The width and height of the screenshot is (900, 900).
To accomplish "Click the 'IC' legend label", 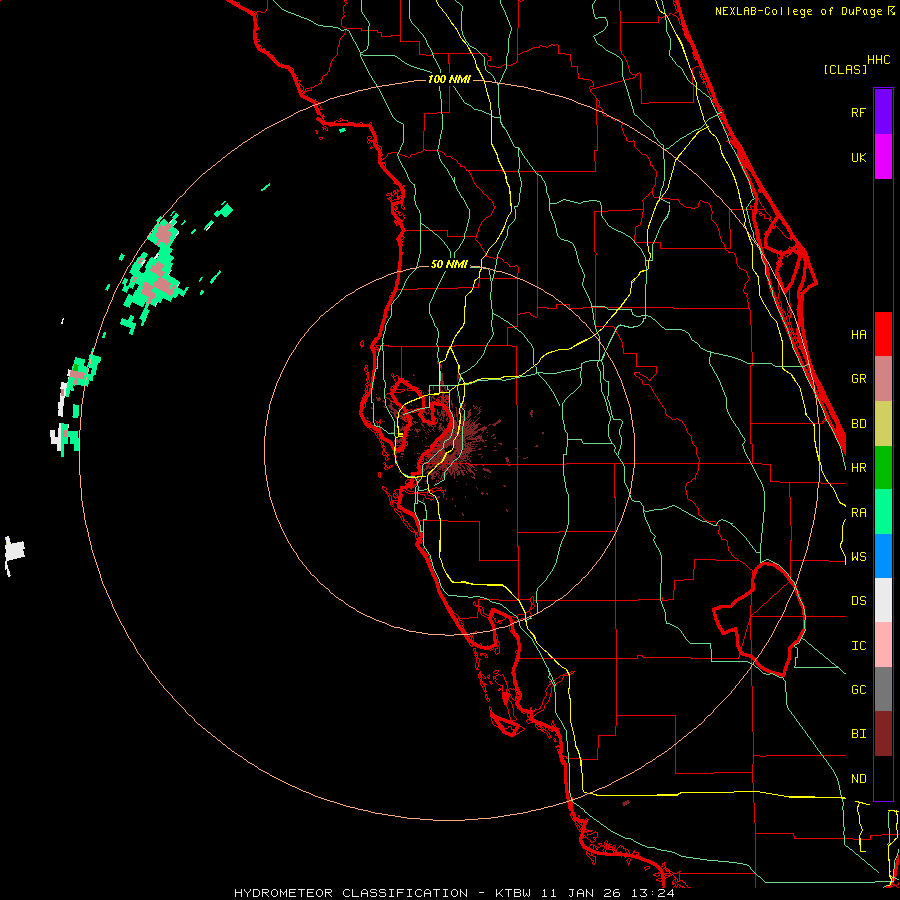I will coord(858,646).
